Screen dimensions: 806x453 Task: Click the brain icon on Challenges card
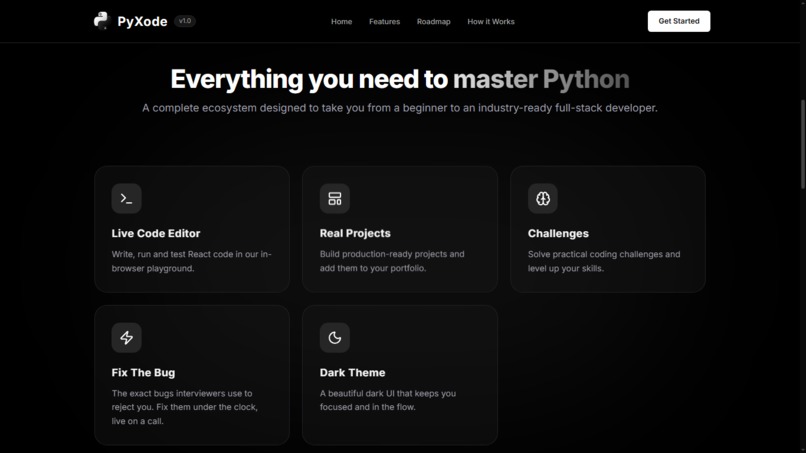point(543,198)
